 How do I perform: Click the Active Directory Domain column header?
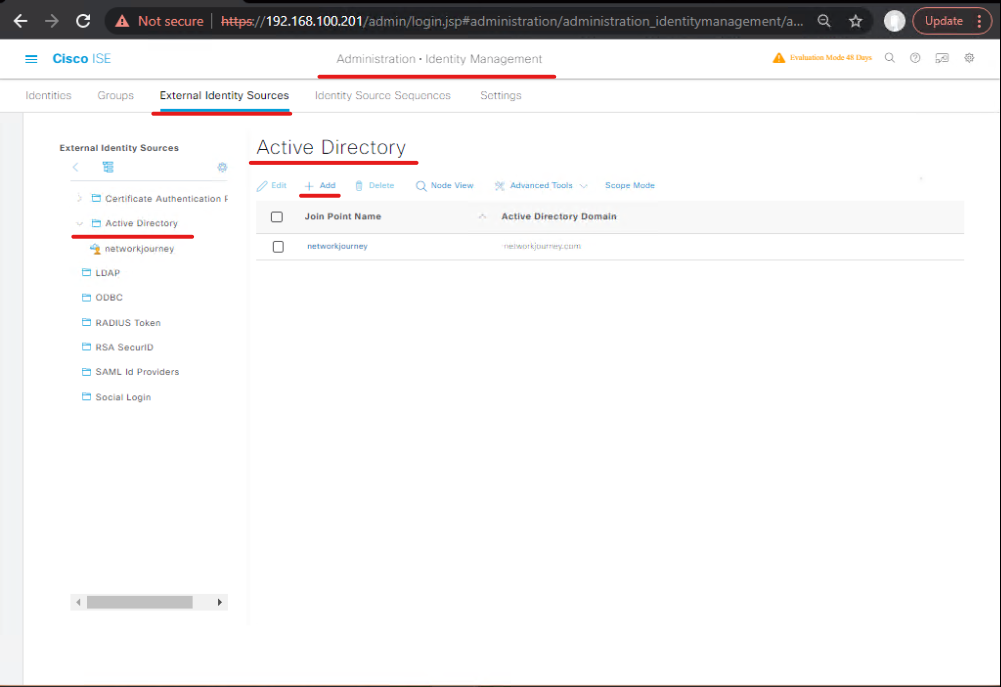point(559,216)
